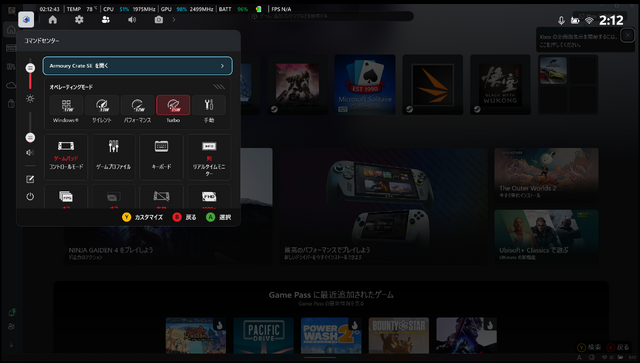Open Microsoft Solitaire Collection tile

[365, 85]
